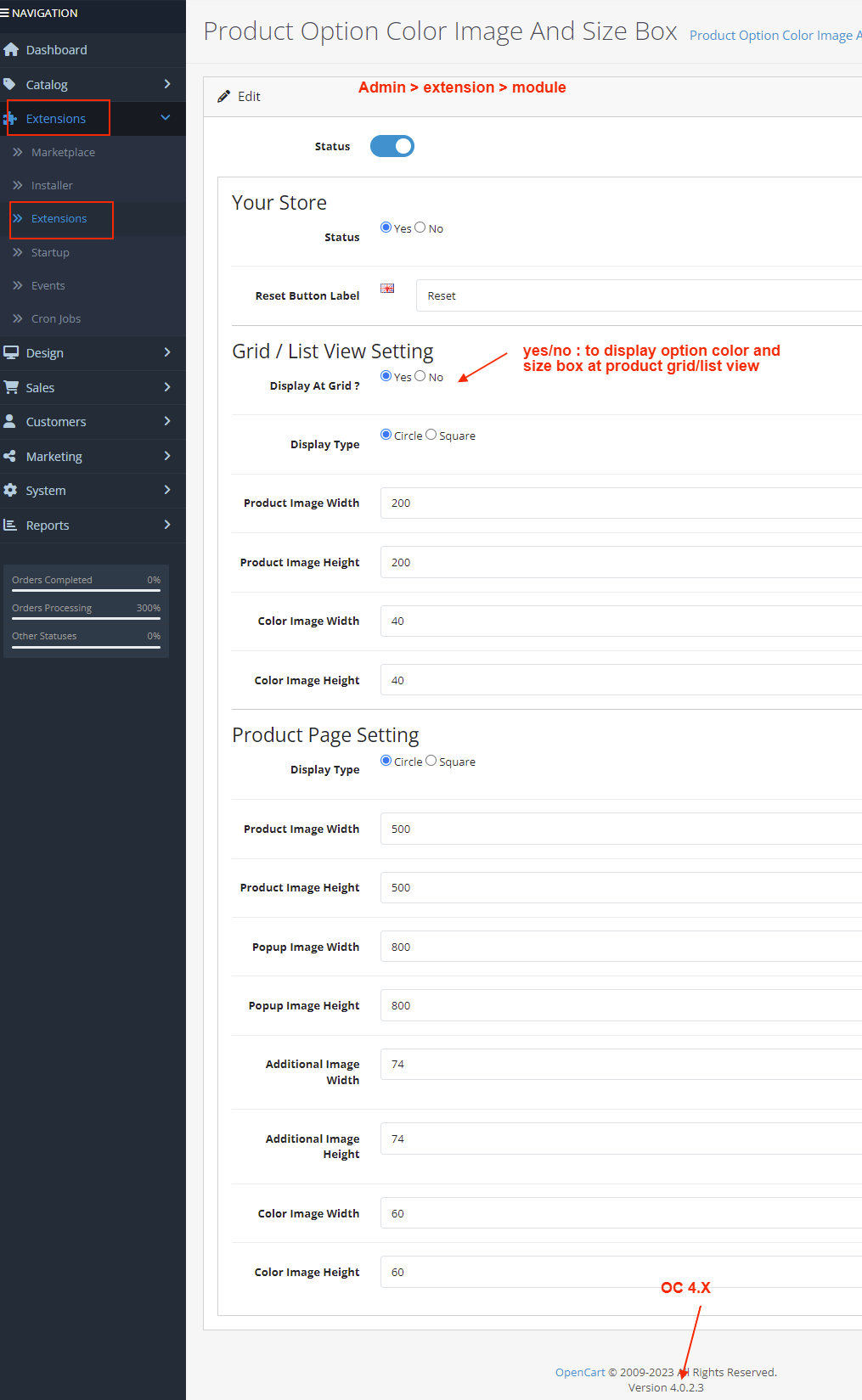Screen dimensions: 862x1400
Task: Click the System gear icon
Action: tap(10, 490)
